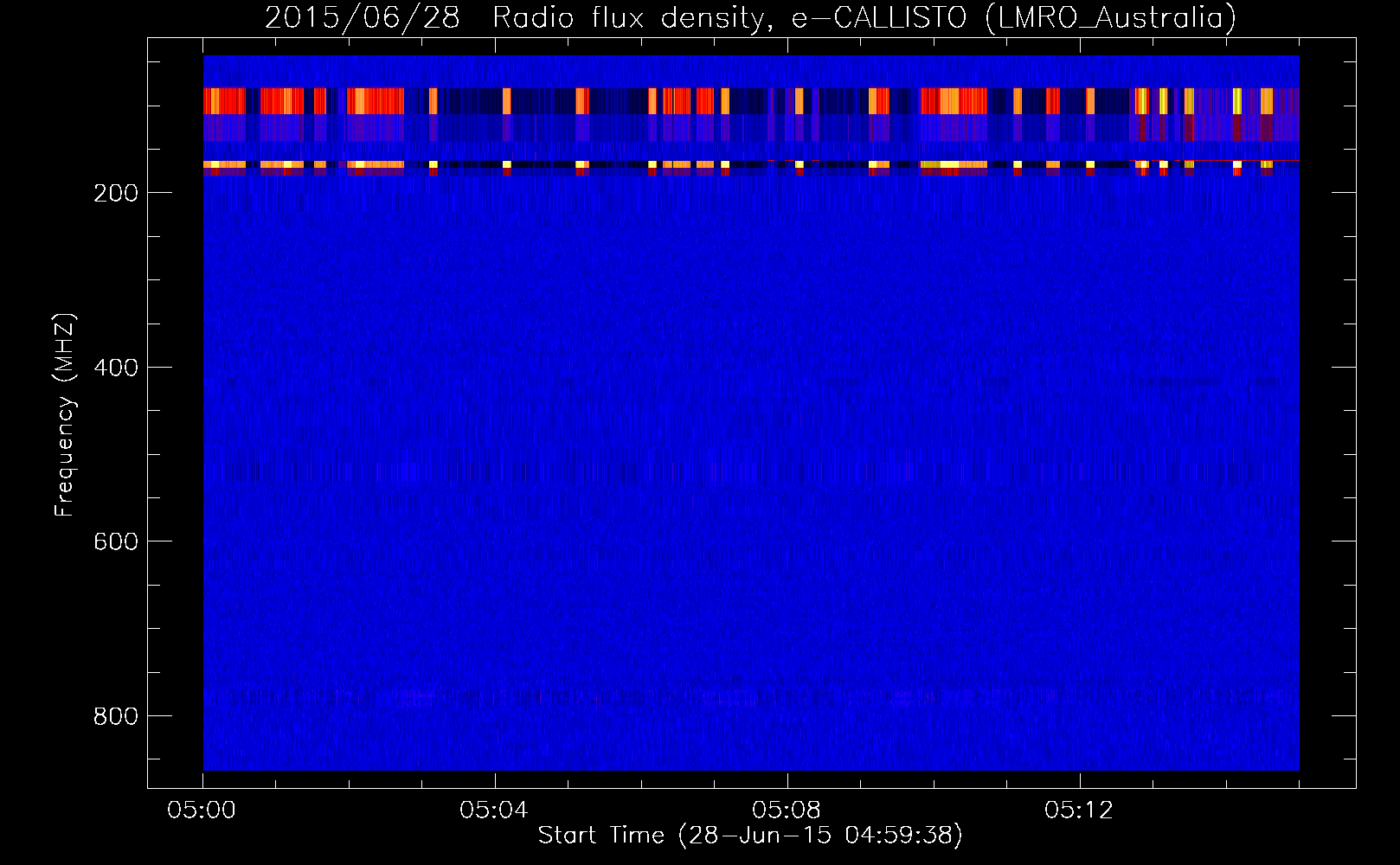Screen dimensions: 1400x865
Task: Select the "Frequency (MHZ)" axis label
Action: coord(65,414)
